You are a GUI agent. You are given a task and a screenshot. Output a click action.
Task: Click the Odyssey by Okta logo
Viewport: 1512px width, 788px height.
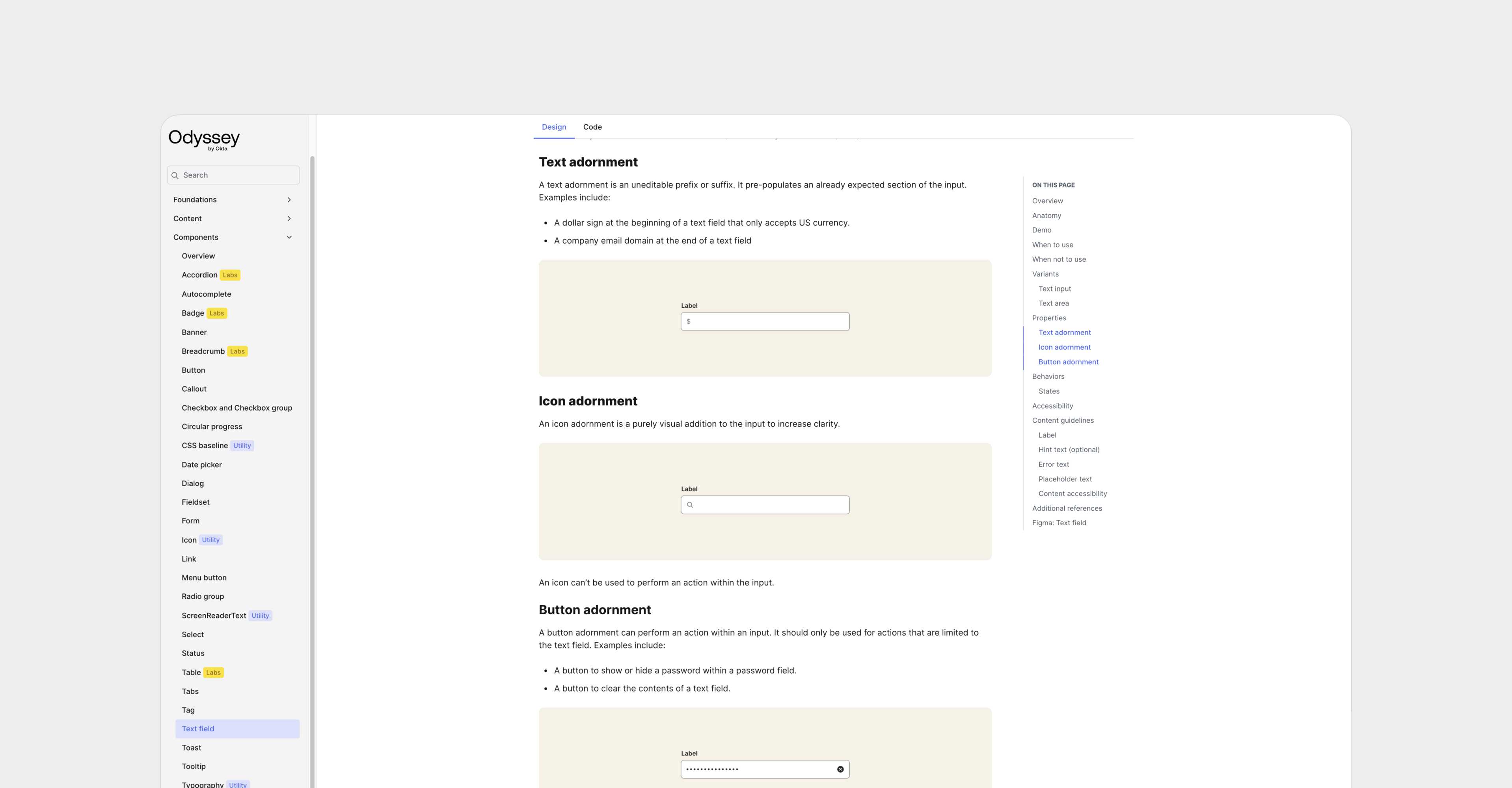click(x=204, y=139)
